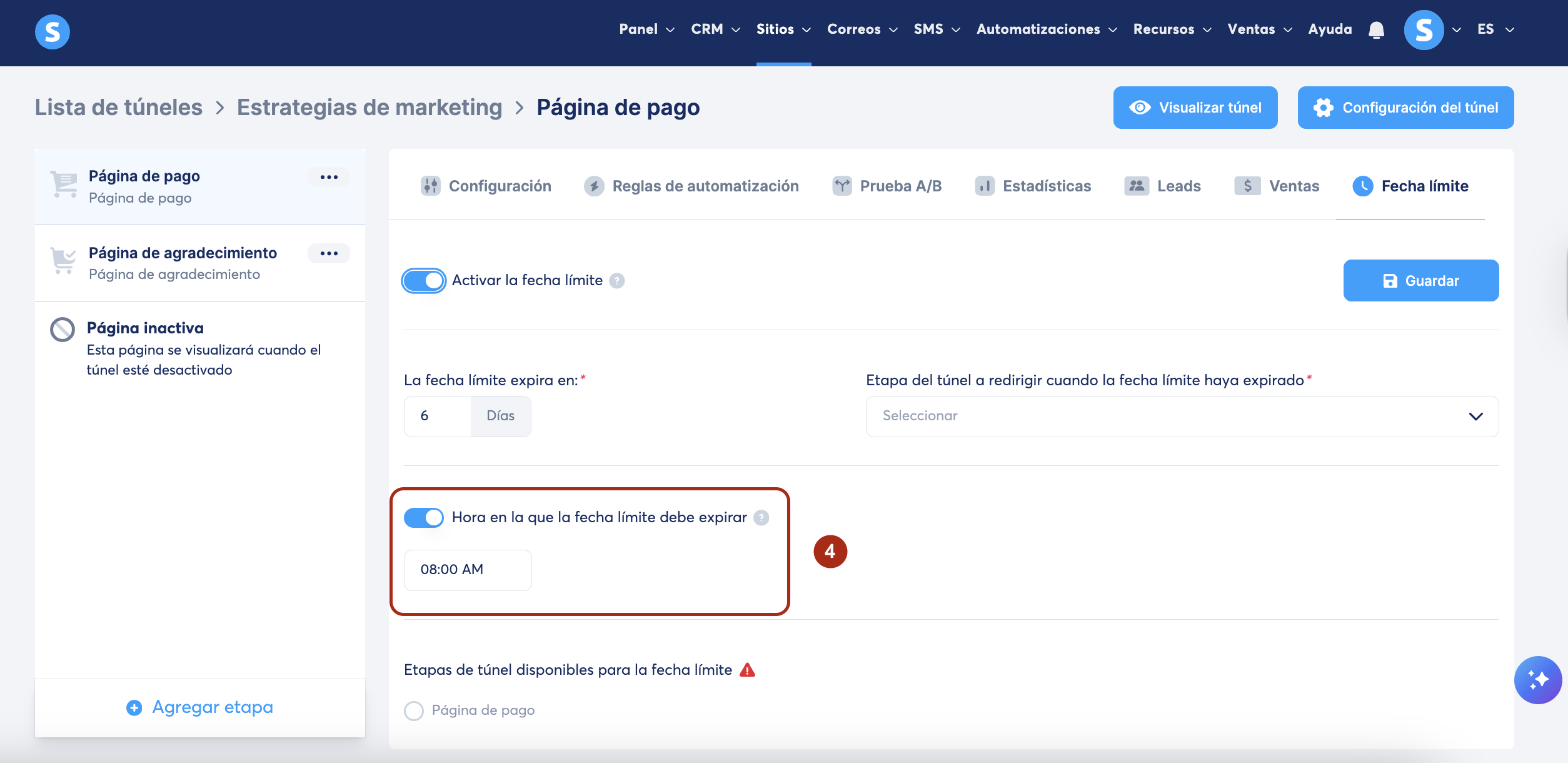Click the help icon beside Hora de expiración
The image size is (1568, 763).
coord(761,518)
